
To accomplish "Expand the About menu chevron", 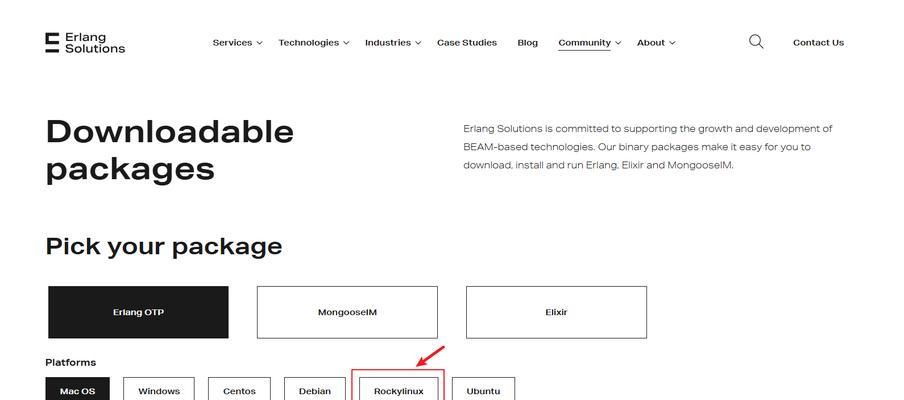I will [x=672, y=43].
